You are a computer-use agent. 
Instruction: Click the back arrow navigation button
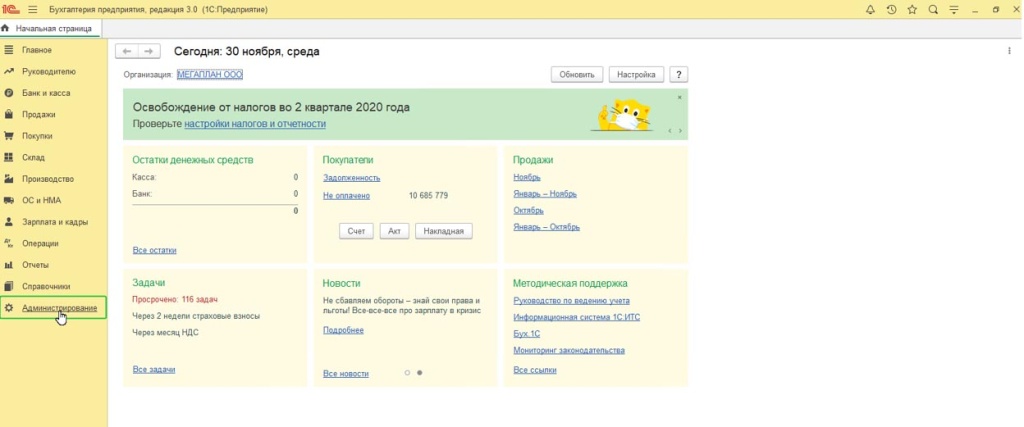126,51
